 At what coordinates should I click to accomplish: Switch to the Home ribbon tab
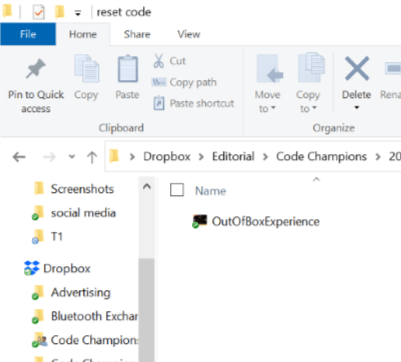(x=83, y=34)
